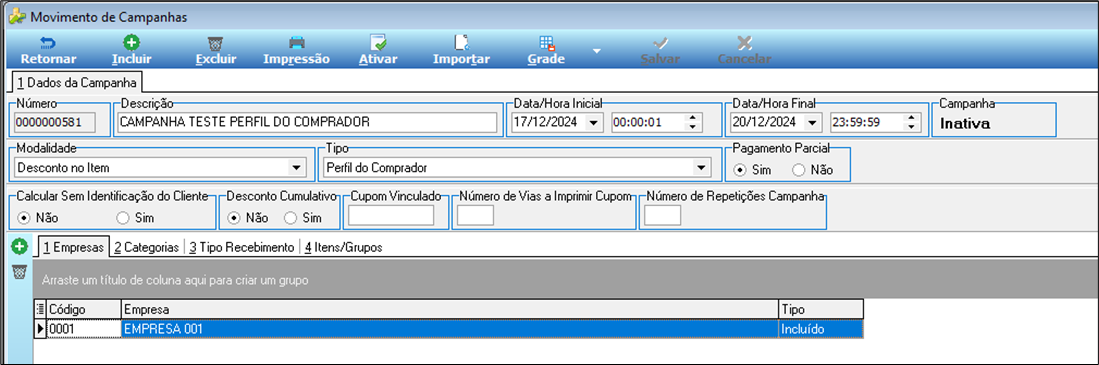The width and height of the screenshot is (1099, 365).
Task: Click the Cancelar X icon
Action: (744, 43)
